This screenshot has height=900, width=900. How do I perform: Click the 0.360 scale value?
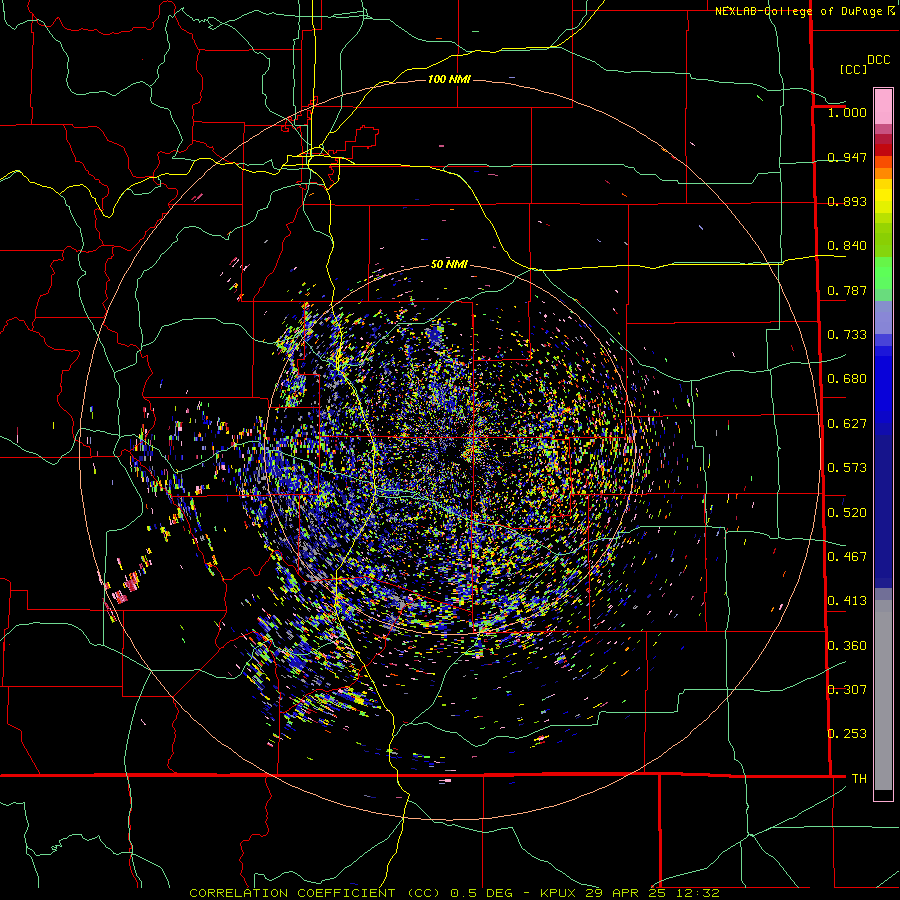[x=847, y=646]
